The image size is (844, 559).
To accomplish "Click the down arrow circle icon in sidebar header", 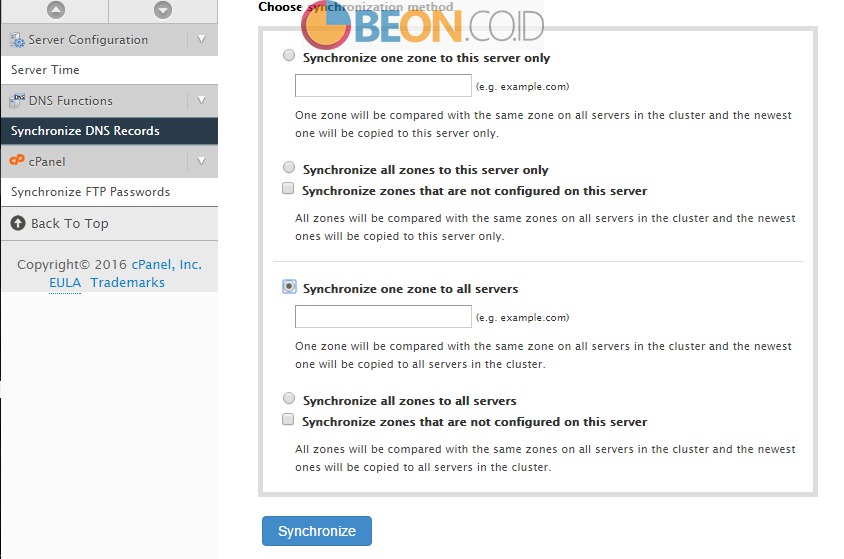I will coord(163,10).
